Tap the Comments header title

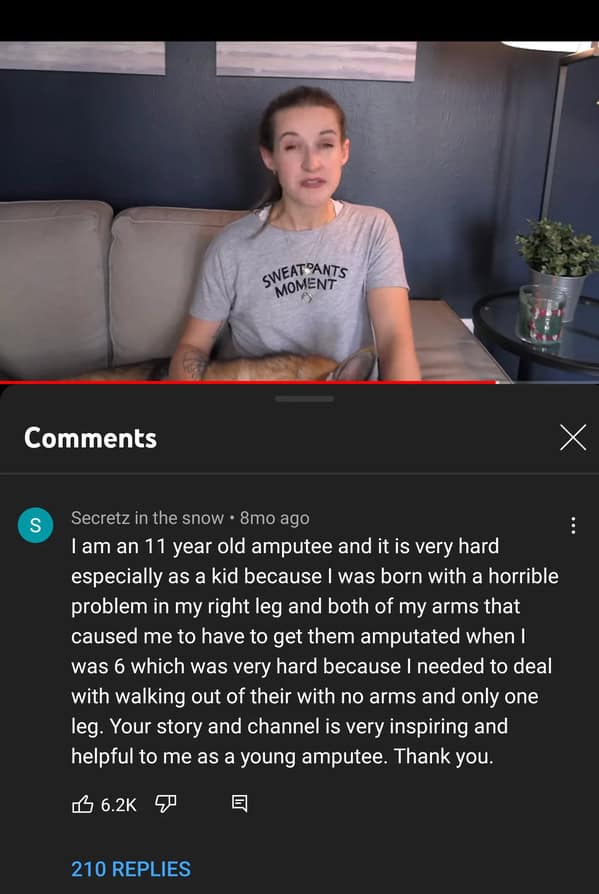pyautogui.click(x=90, y=438)
